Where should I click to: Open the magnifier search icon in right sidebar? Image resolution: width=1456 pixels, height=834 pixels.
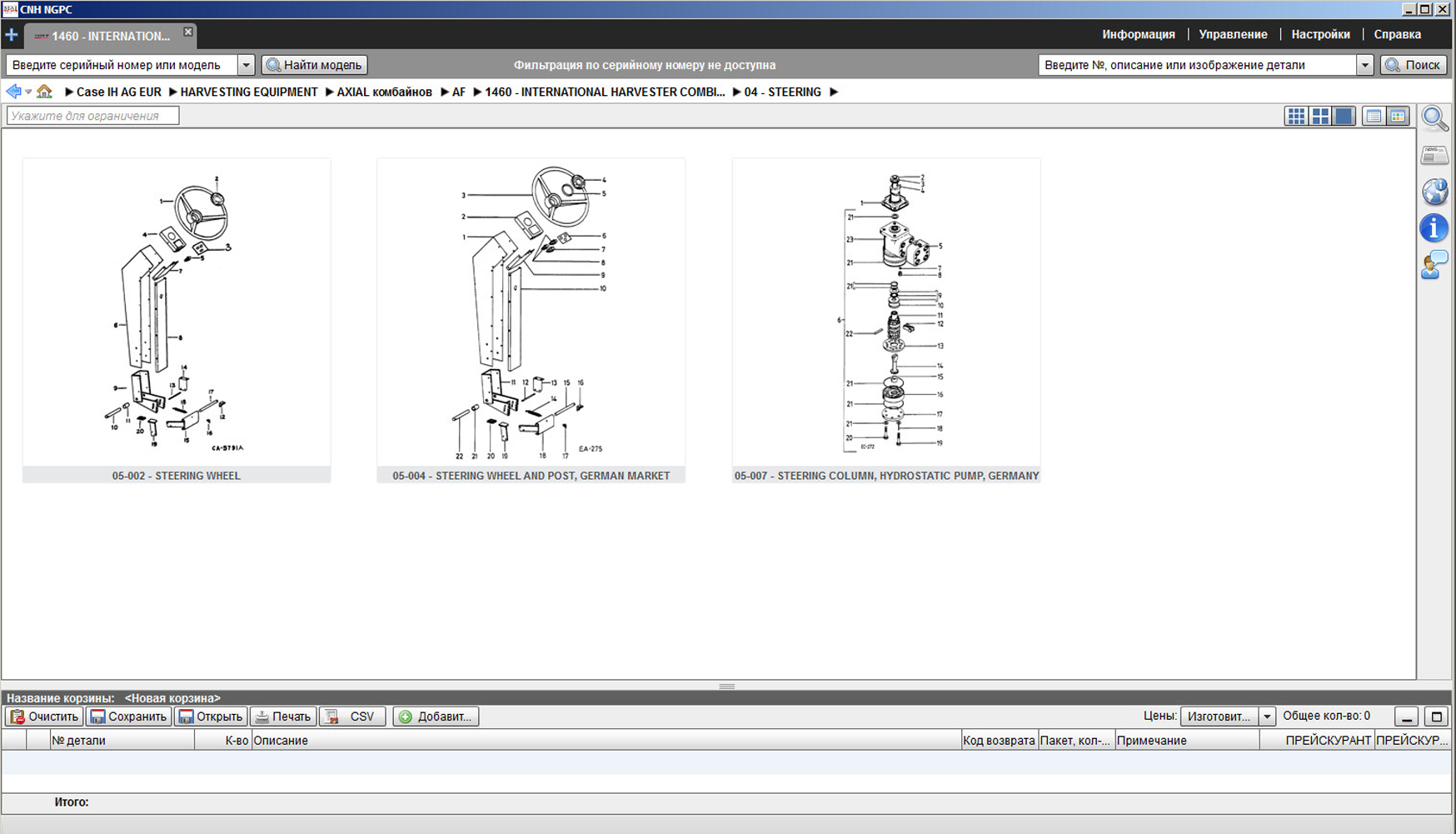(x=1434, y=118)
